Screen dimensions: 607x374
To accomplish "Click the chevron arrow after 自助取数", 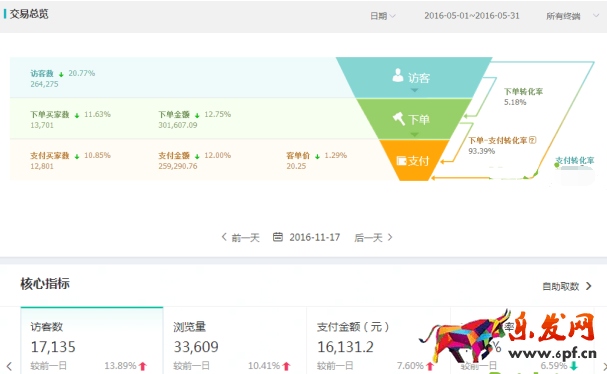I will pyautogui.click(x=589, y=286).
